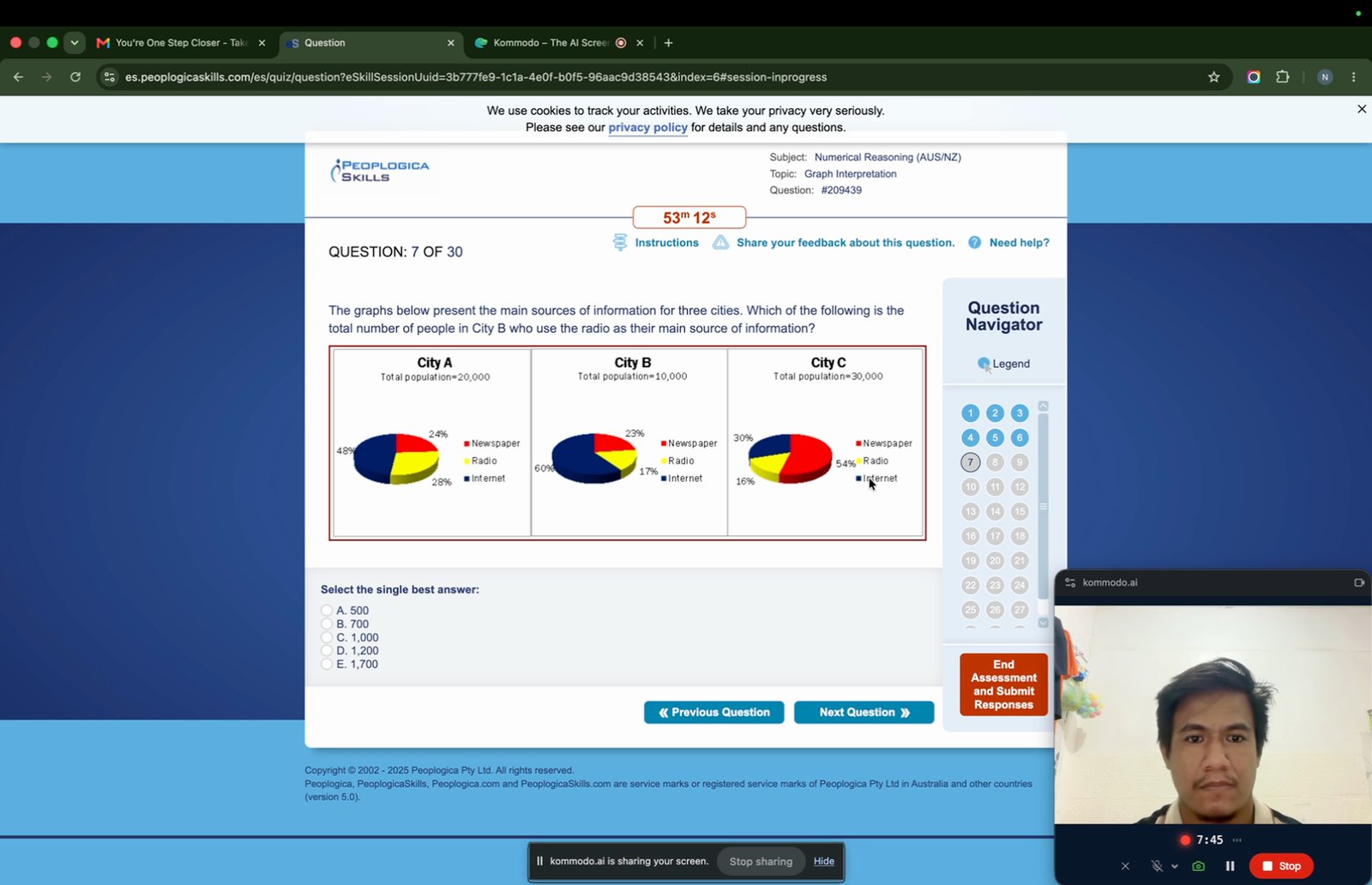Hide the screen sharing notification bar
This screenshot has height=885, width=1372.
point(823,861)
